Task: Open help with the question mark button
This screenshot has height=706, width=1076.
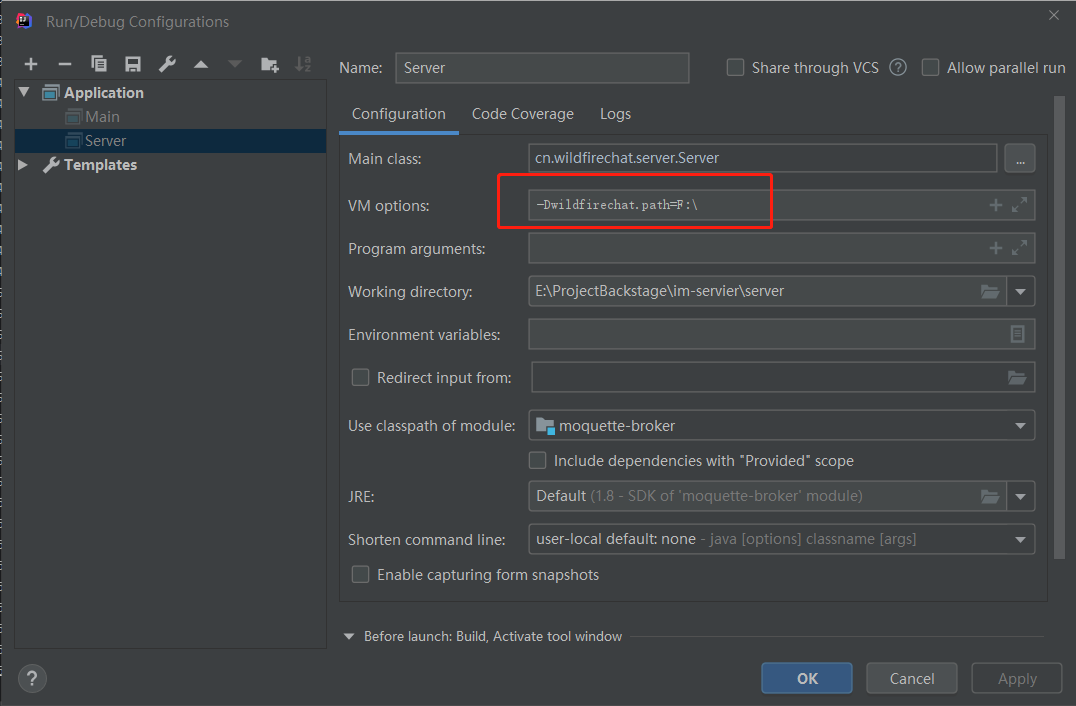Action: pyautogui.click(x=32, y=677)
